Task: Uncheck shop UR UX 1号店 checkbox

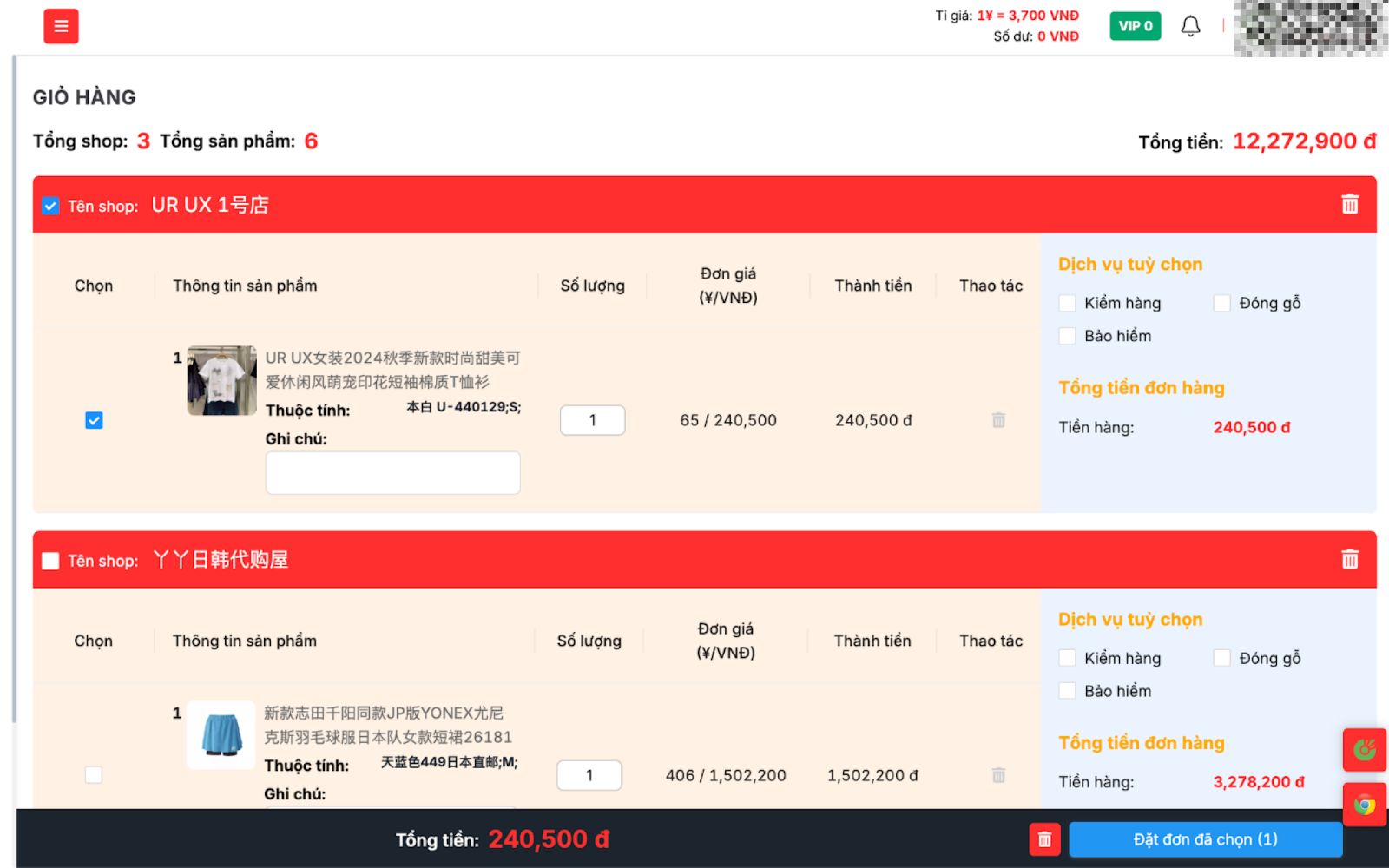Action: (x=50, y=206)
